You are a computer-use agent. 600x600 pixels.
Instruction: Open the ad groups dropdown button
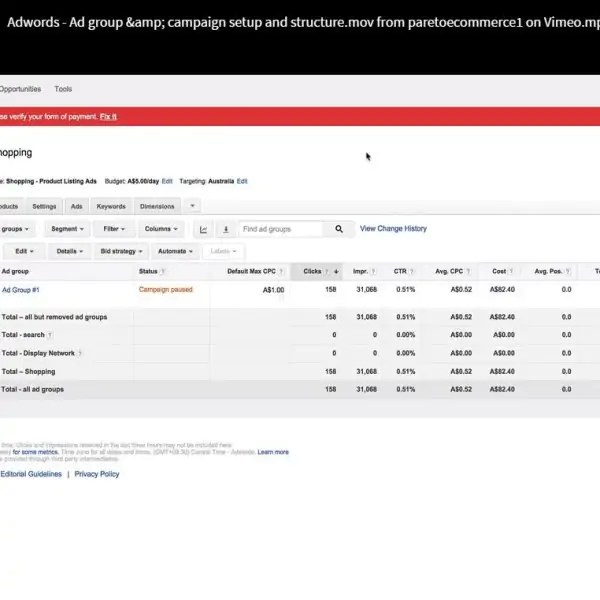15,229
